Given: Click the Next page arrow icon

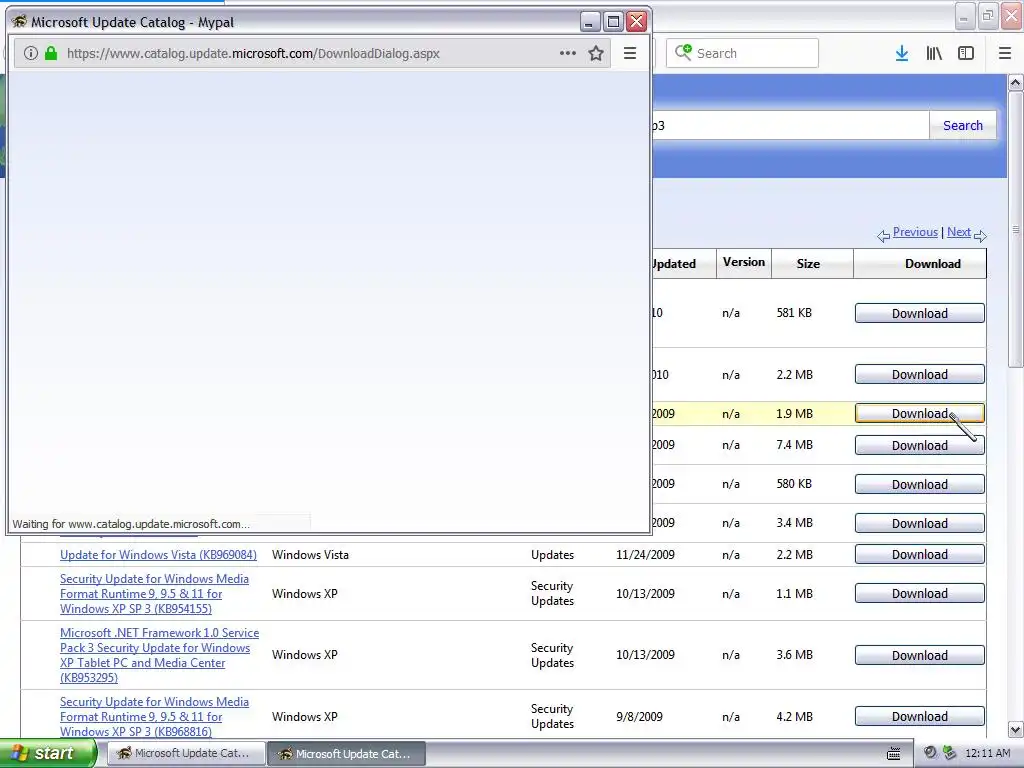Looking at the screenshot, I should click(980, 236).
